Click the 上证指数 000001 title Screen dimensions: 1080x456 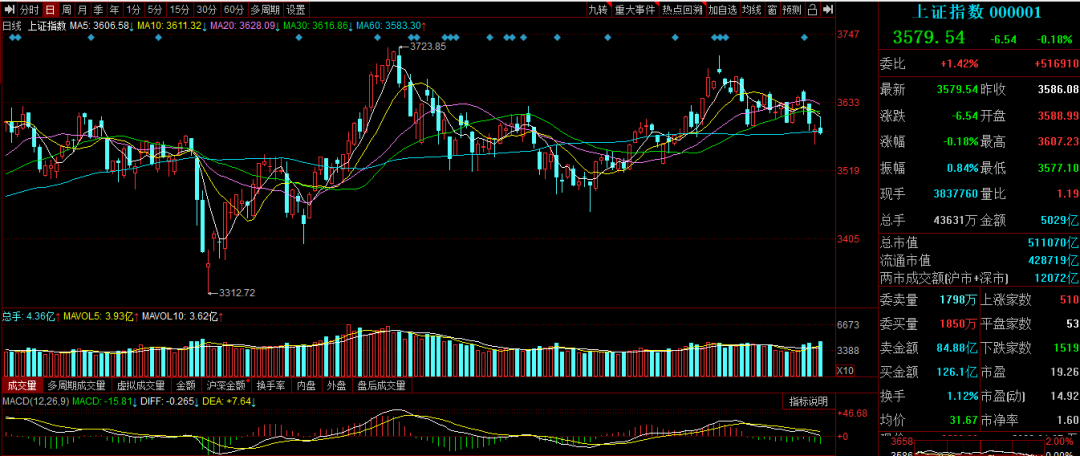[979, 11]
